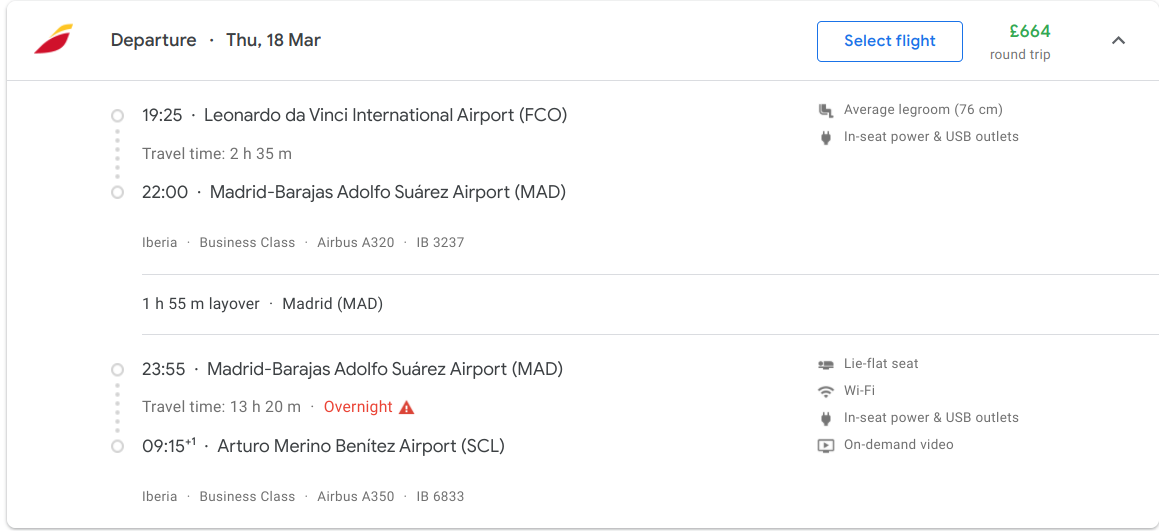The width and height of the screenshot is (1159, 531).
Task: Click flight number IB 6833
Action: coord(440,496)
